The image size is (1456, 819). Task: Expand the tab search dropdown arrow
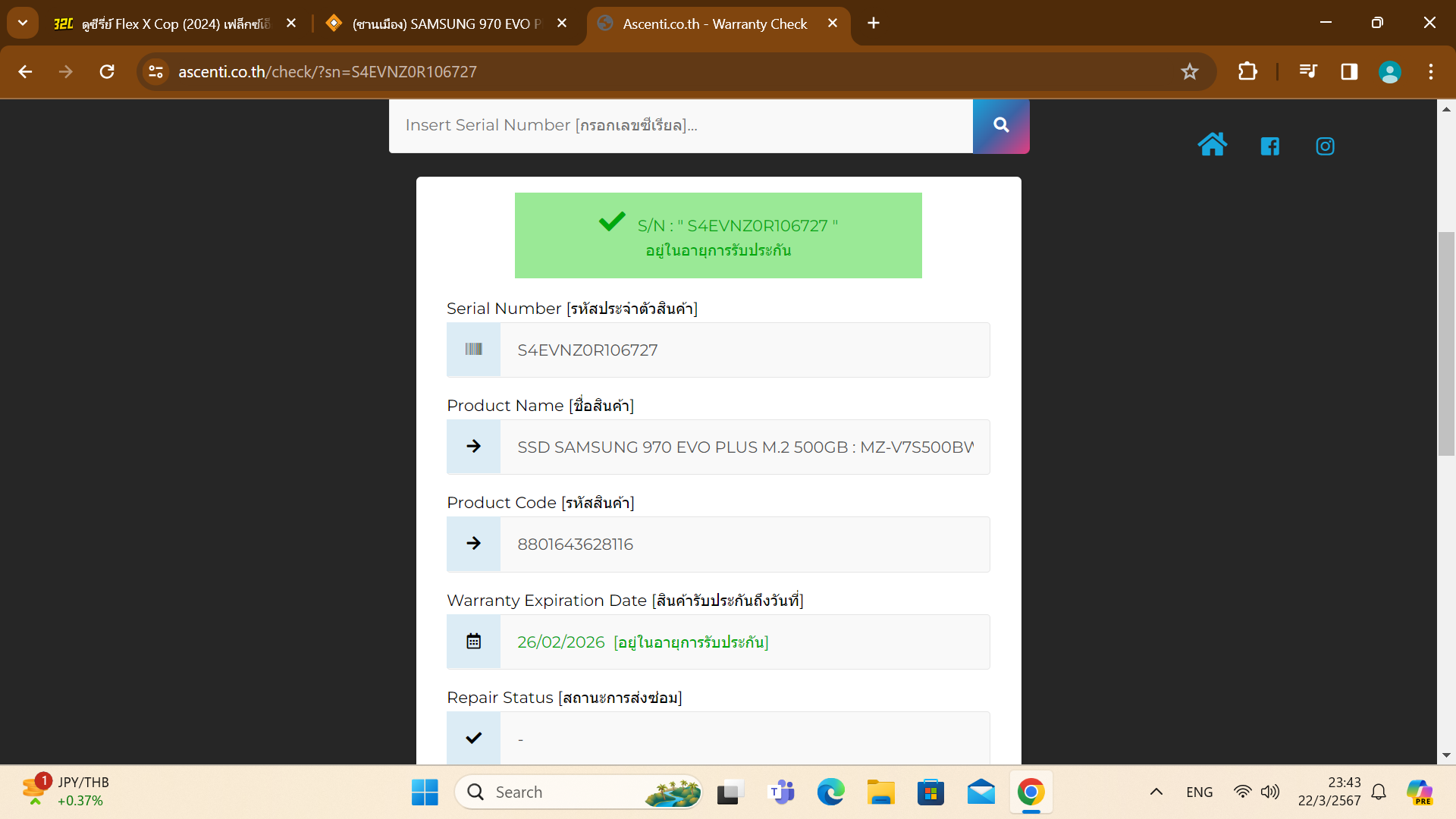tap(23, 23)
